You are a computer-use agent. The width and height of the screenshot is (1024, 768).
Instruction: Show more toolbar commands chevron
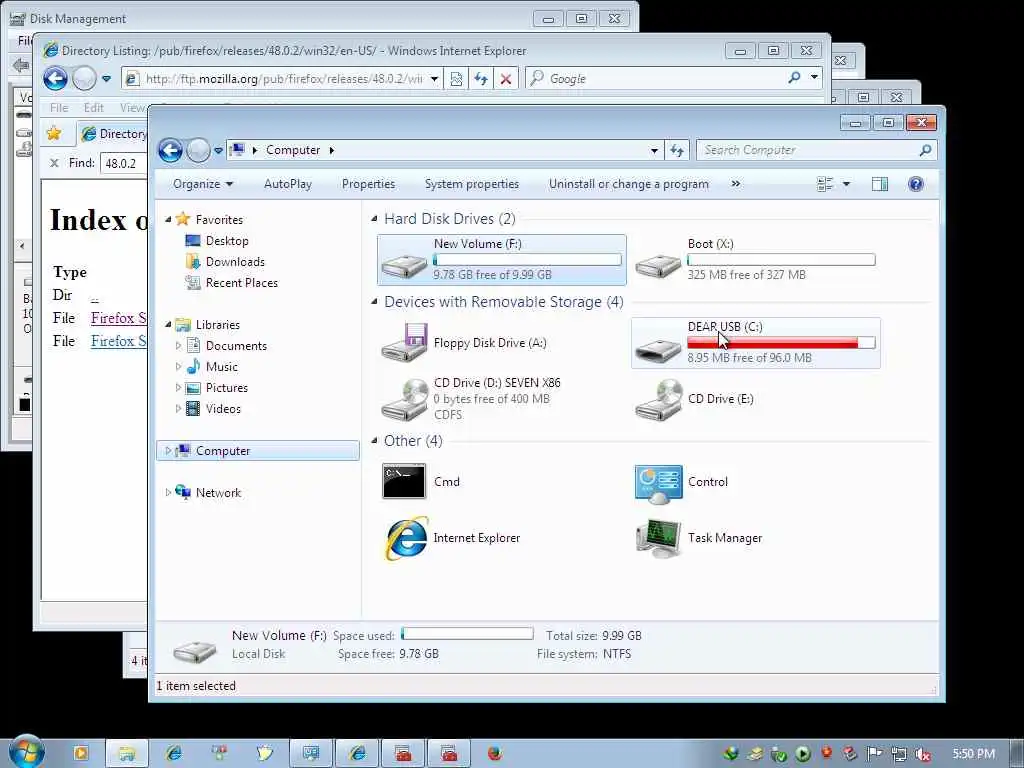tap(736, 184)
